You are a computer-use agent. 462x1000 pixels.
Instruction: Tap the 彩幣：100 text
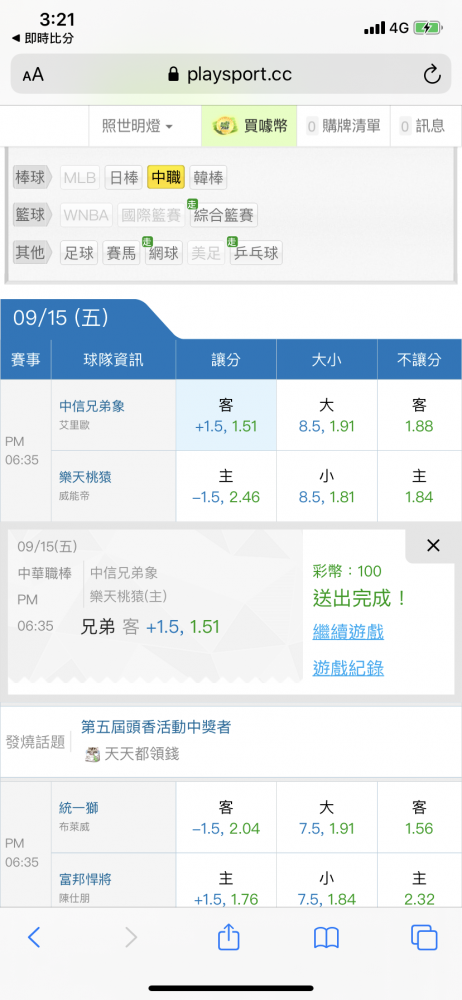point(347,571)
